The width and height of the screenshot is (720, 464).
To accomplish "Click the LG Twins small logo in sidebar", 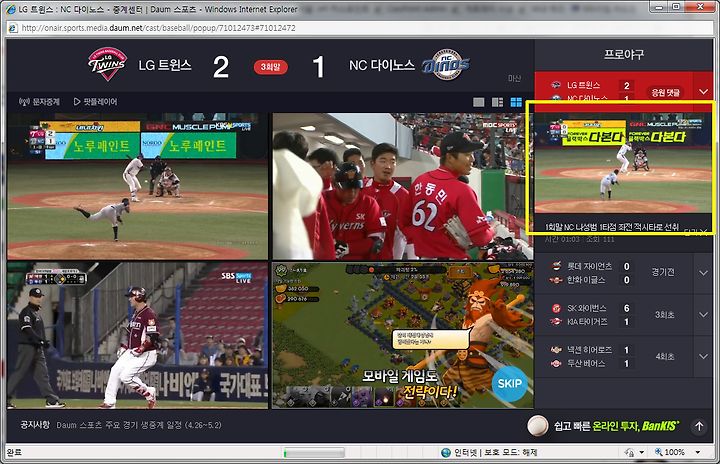I will pos(556,85).
